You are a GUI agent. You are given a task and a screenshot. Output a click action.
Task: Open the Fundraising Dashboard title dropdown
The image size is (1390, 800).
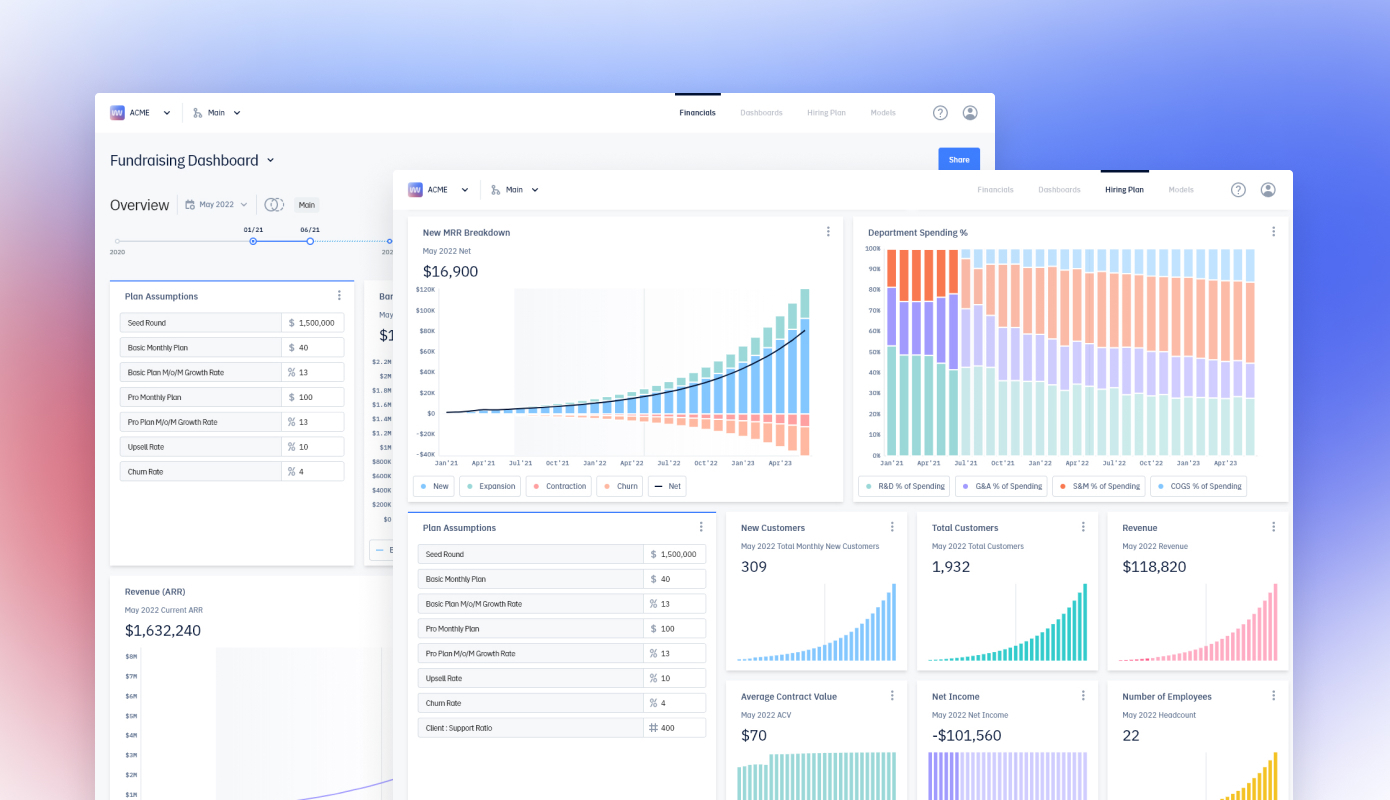(x=192, y=160)
